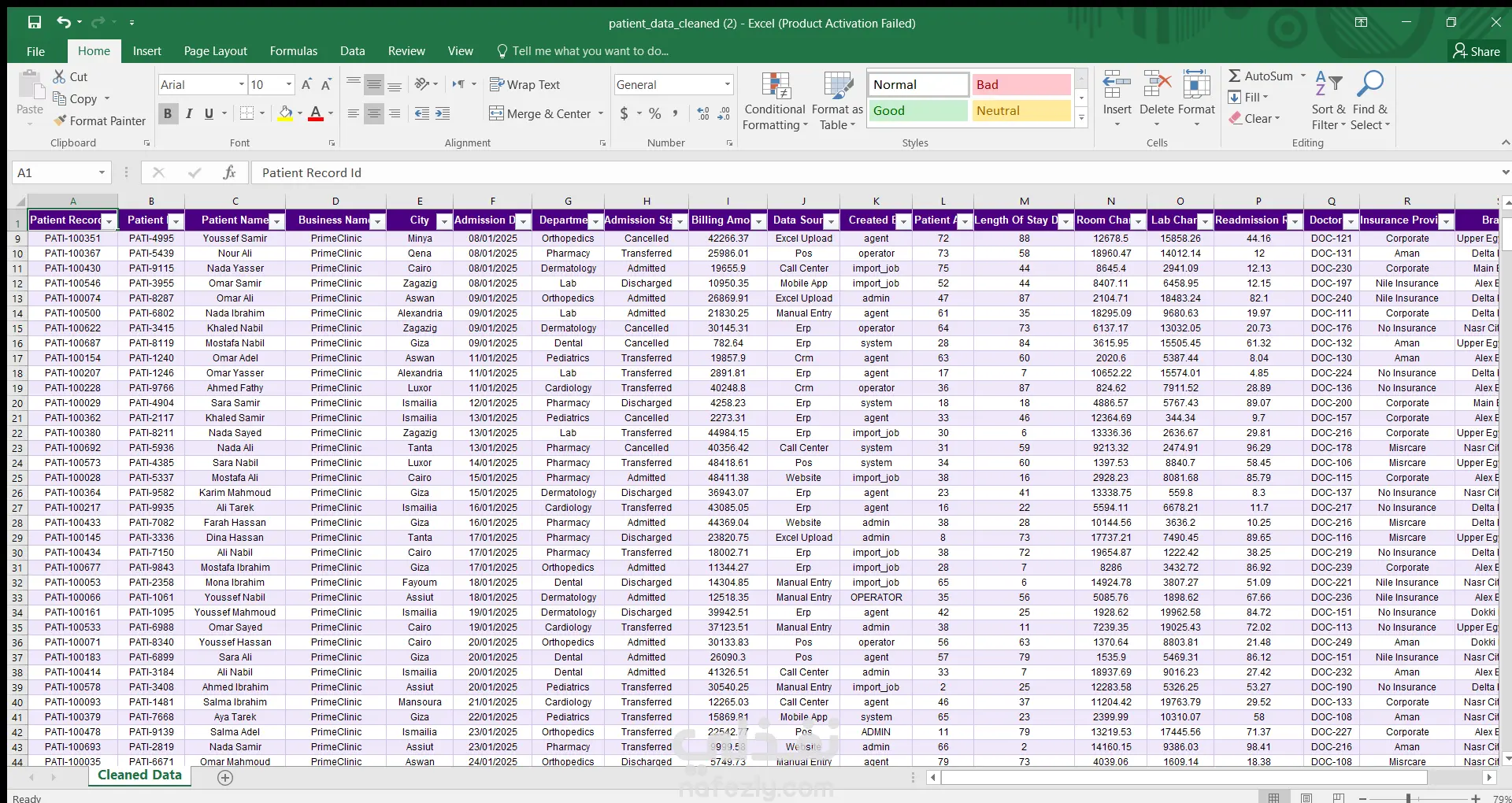Open Merge & Center dropdown arrow
This screenshot has width=1512, height=803.
coord(601,113)
